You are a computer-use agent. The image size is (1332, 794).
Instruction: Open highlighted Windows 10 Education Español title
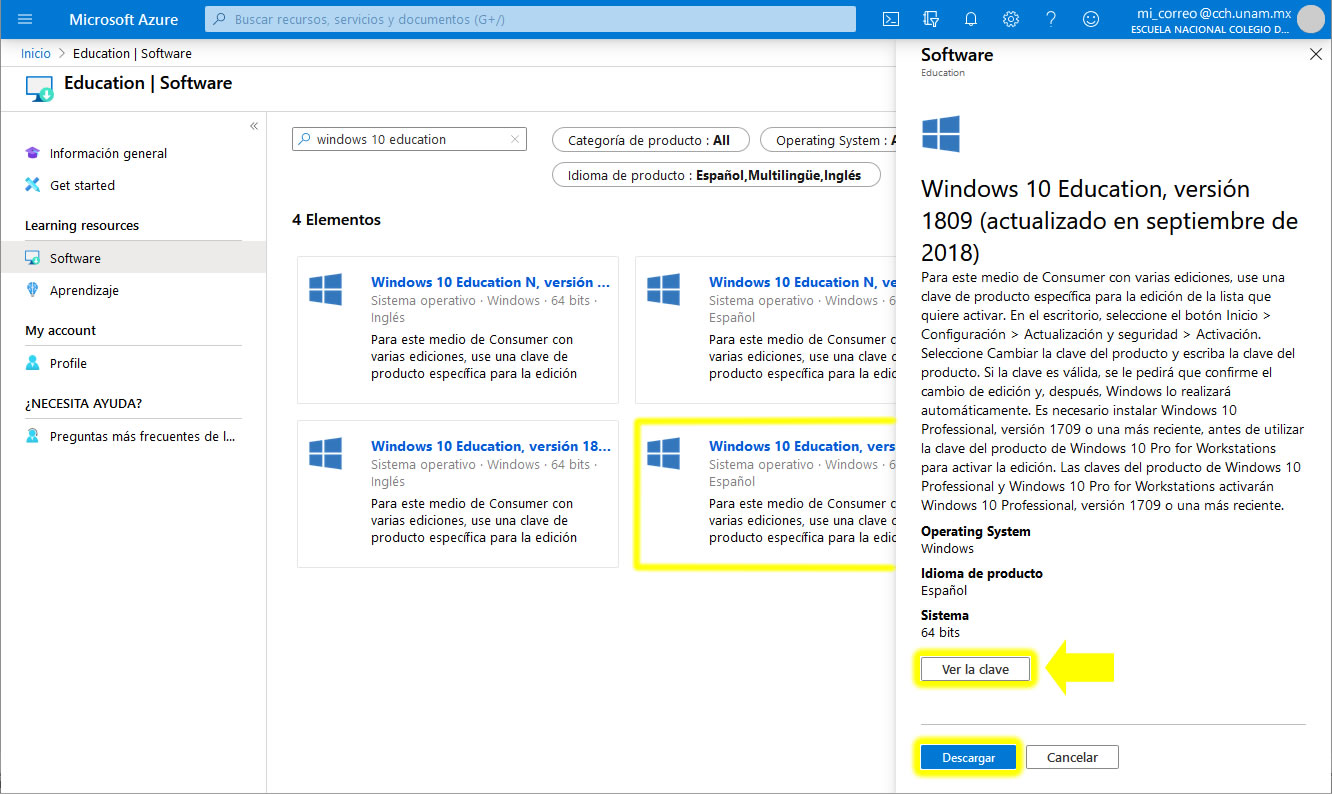802,446
